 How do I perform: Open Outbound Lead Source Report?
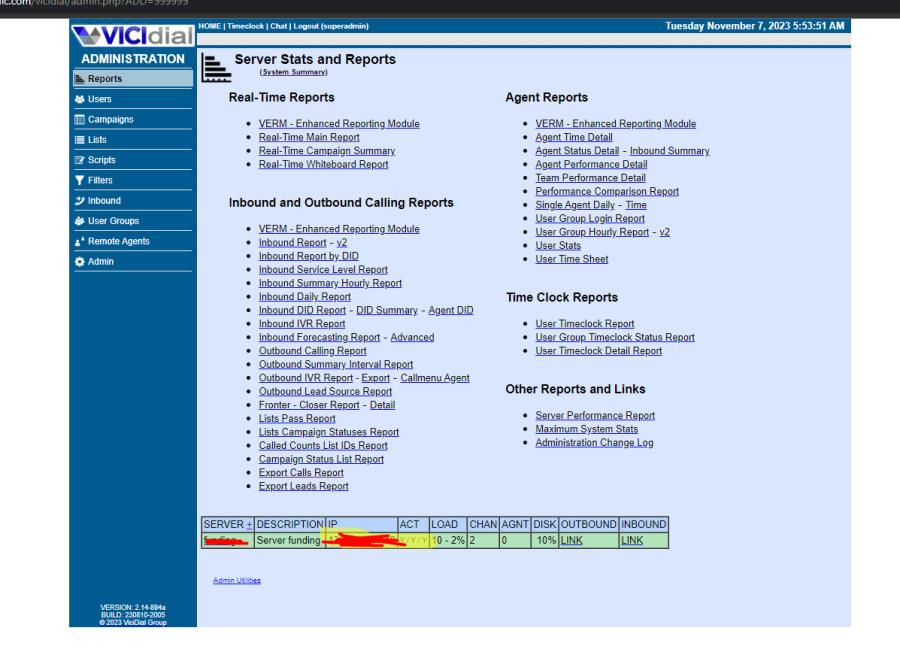click(x=325, y=392)
